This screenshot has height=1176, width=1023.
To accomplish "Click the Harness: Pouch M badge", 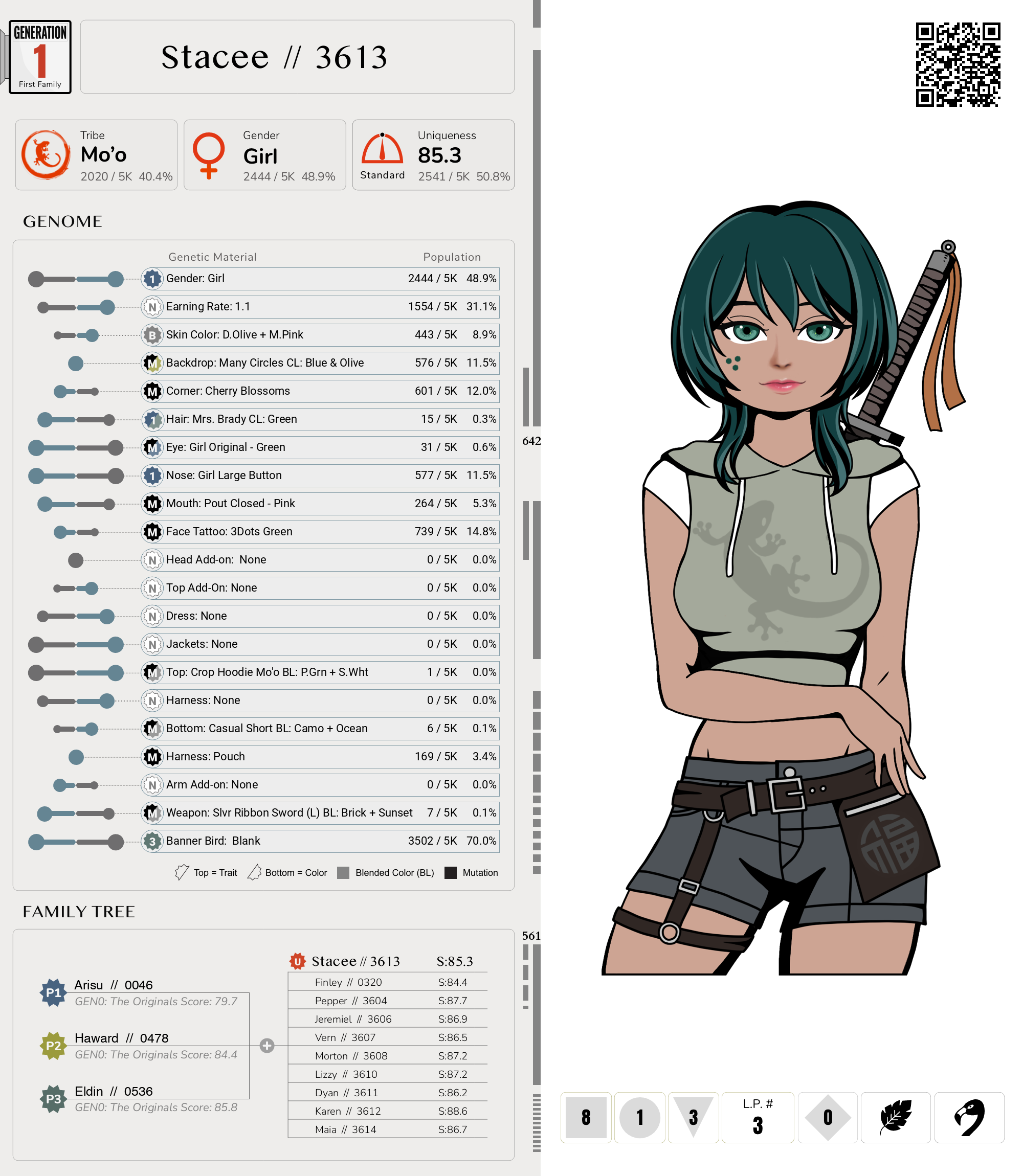I will pyautogui.click(x=152, y=757).
